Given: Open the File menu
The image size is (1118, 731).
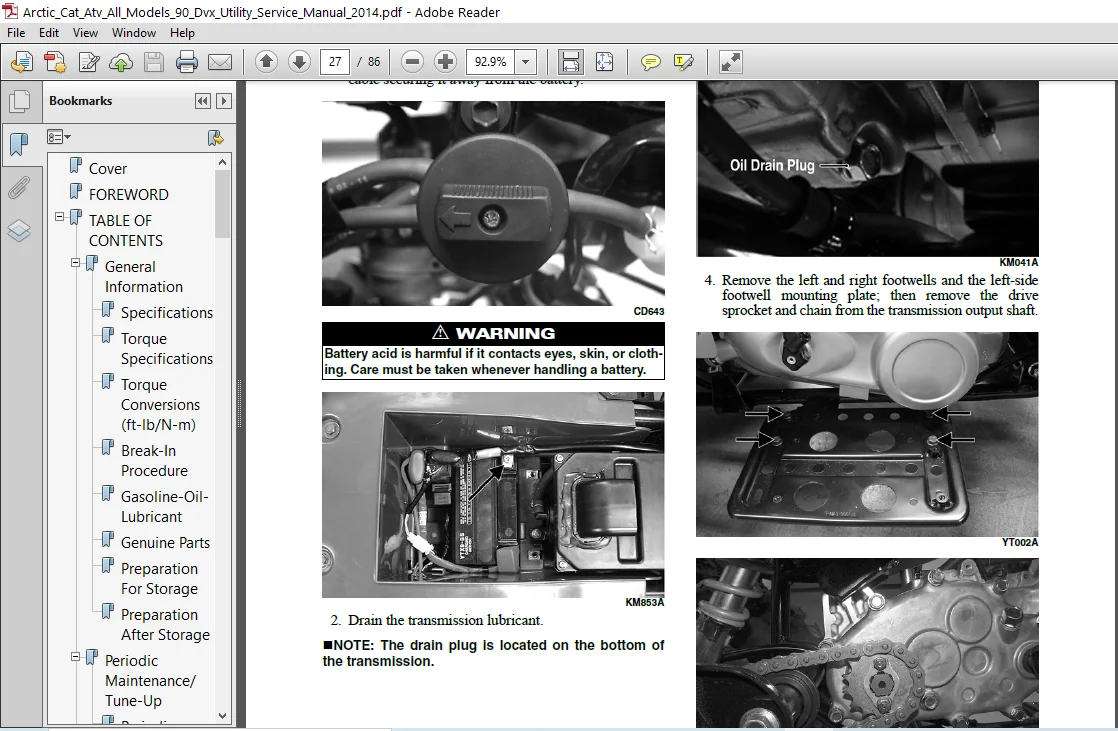Looking at the screenshot, I should (16, 33).
